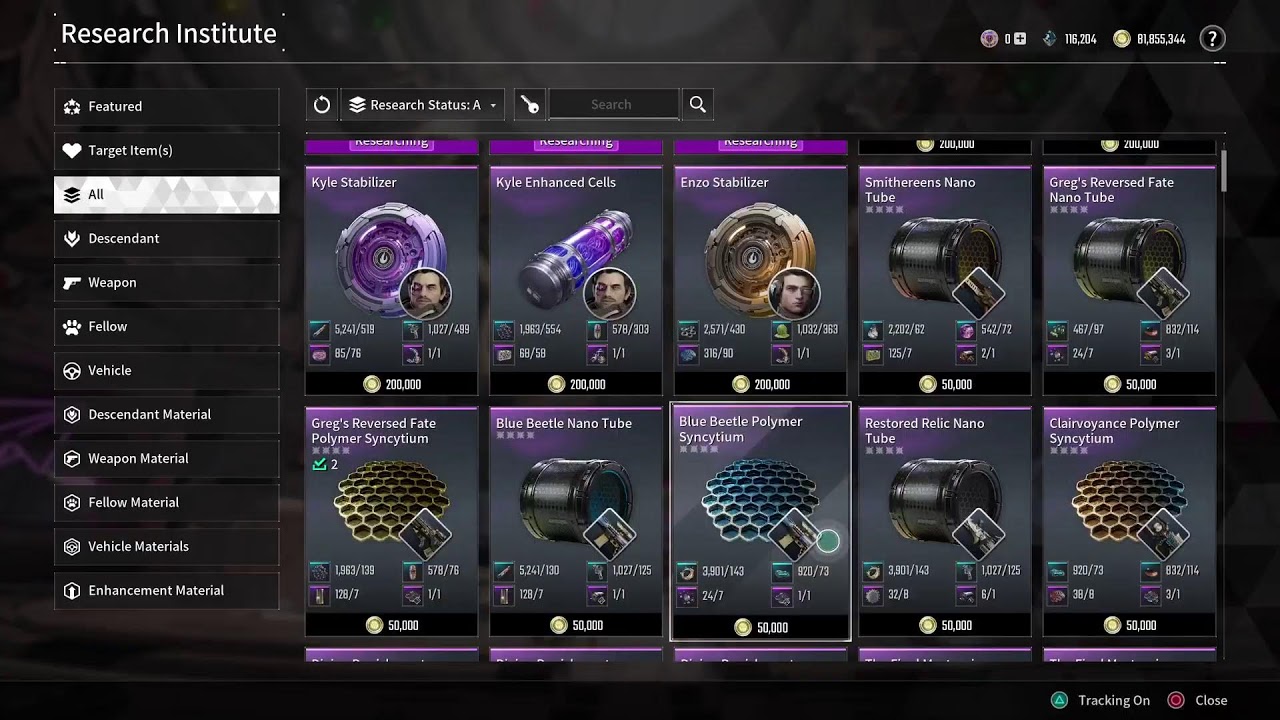Image resolution: width=1280 pixels, height=720 pixels.
Task: Open the Weapon Material category
Action: [166, 458]
